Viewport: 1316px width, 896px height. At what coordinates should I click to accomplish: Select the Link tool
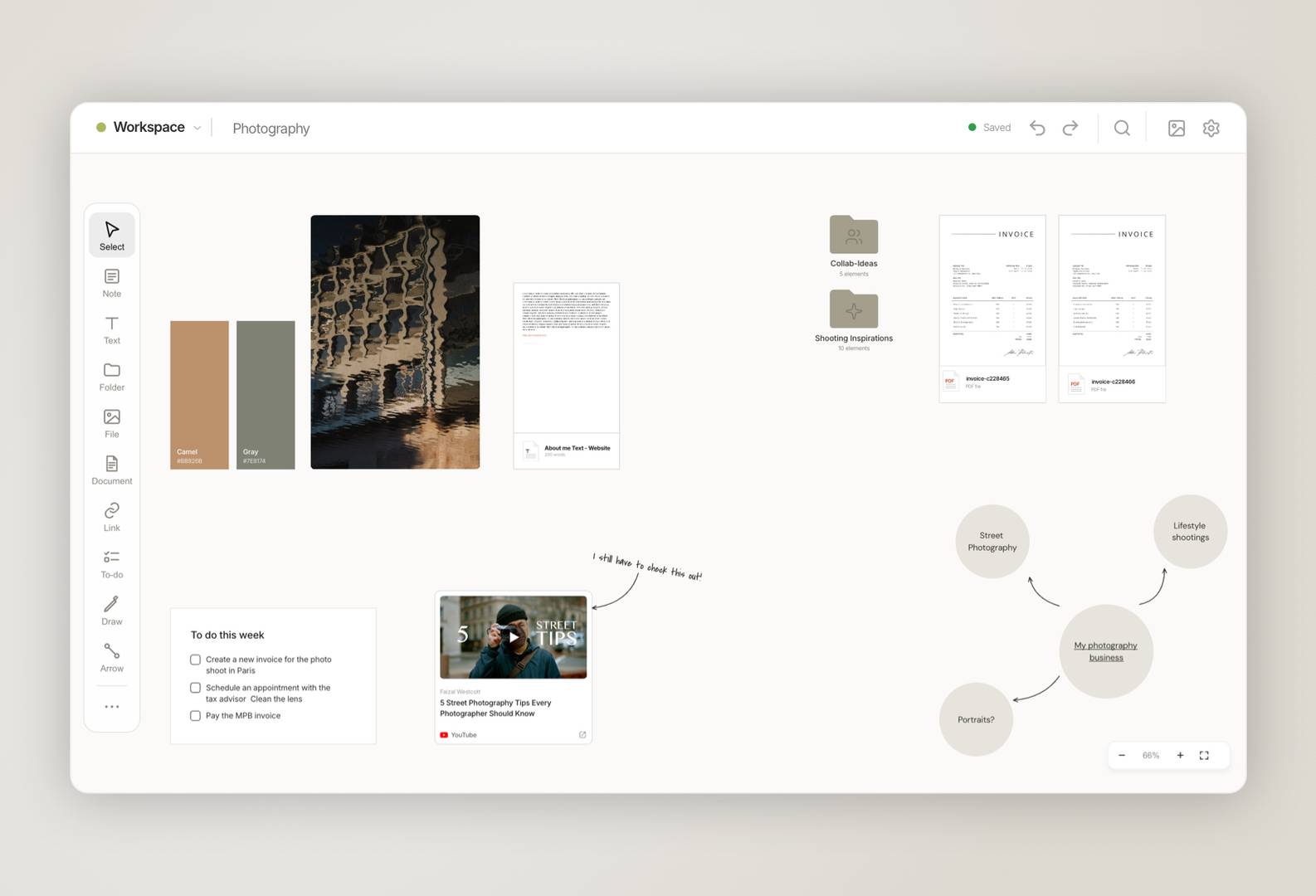(x=112, y=517)
